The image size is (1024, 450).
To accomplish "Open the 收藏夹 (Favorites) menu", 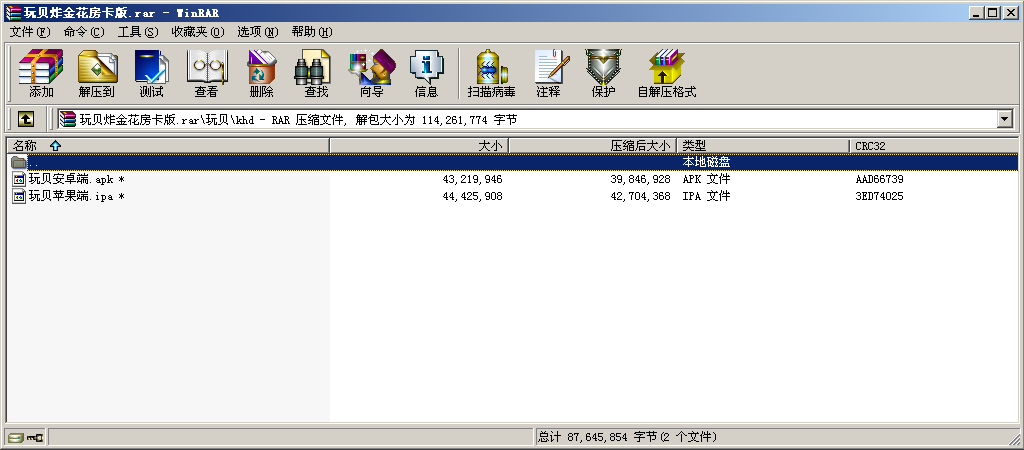I will pyautogui.click(x=197, y=32).
